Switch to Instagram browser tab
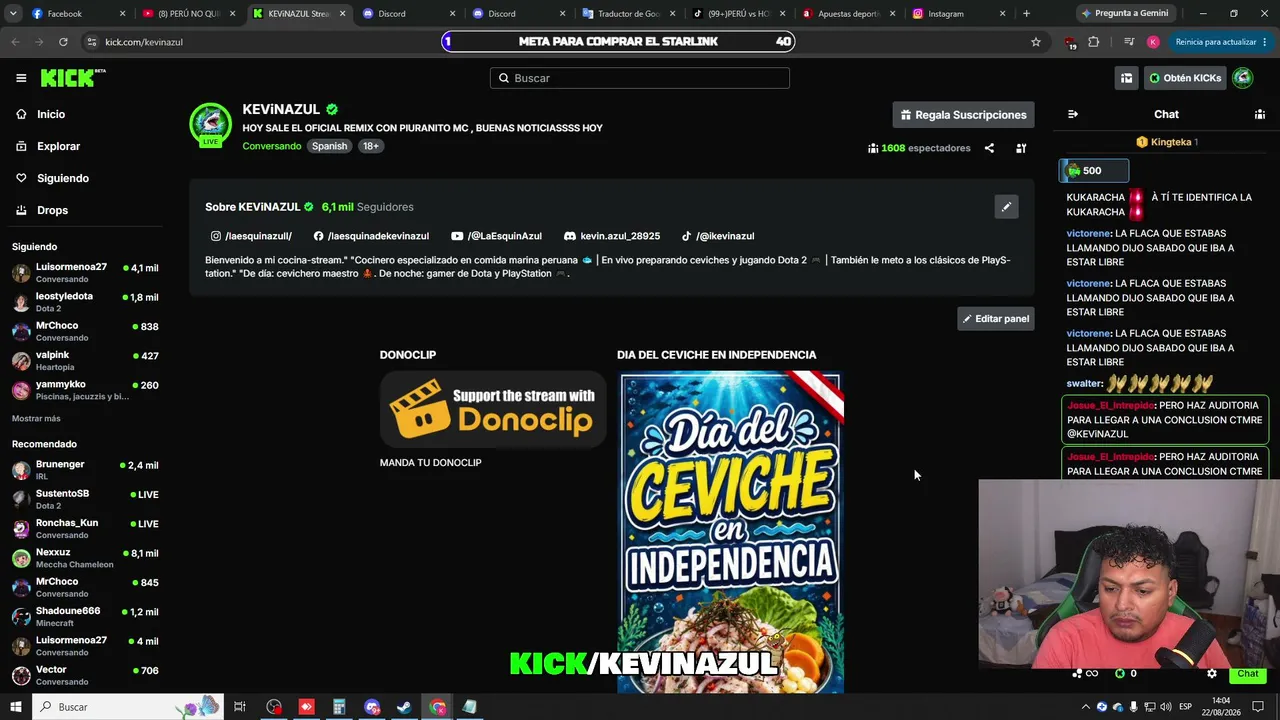Screen dimensions: 1280x720 958,14
